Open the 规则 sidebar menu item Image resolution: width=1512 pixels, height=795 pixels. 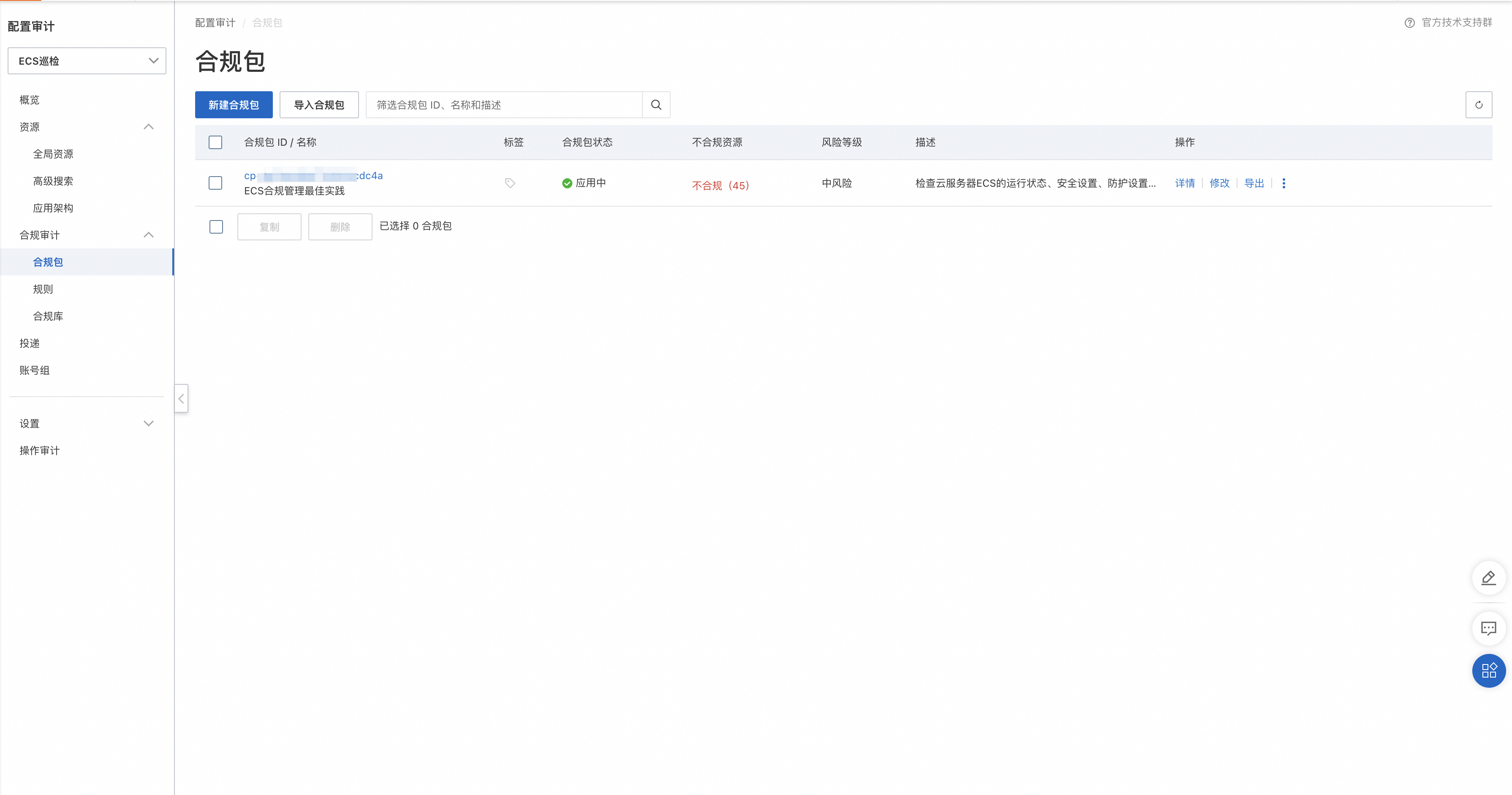43,289
